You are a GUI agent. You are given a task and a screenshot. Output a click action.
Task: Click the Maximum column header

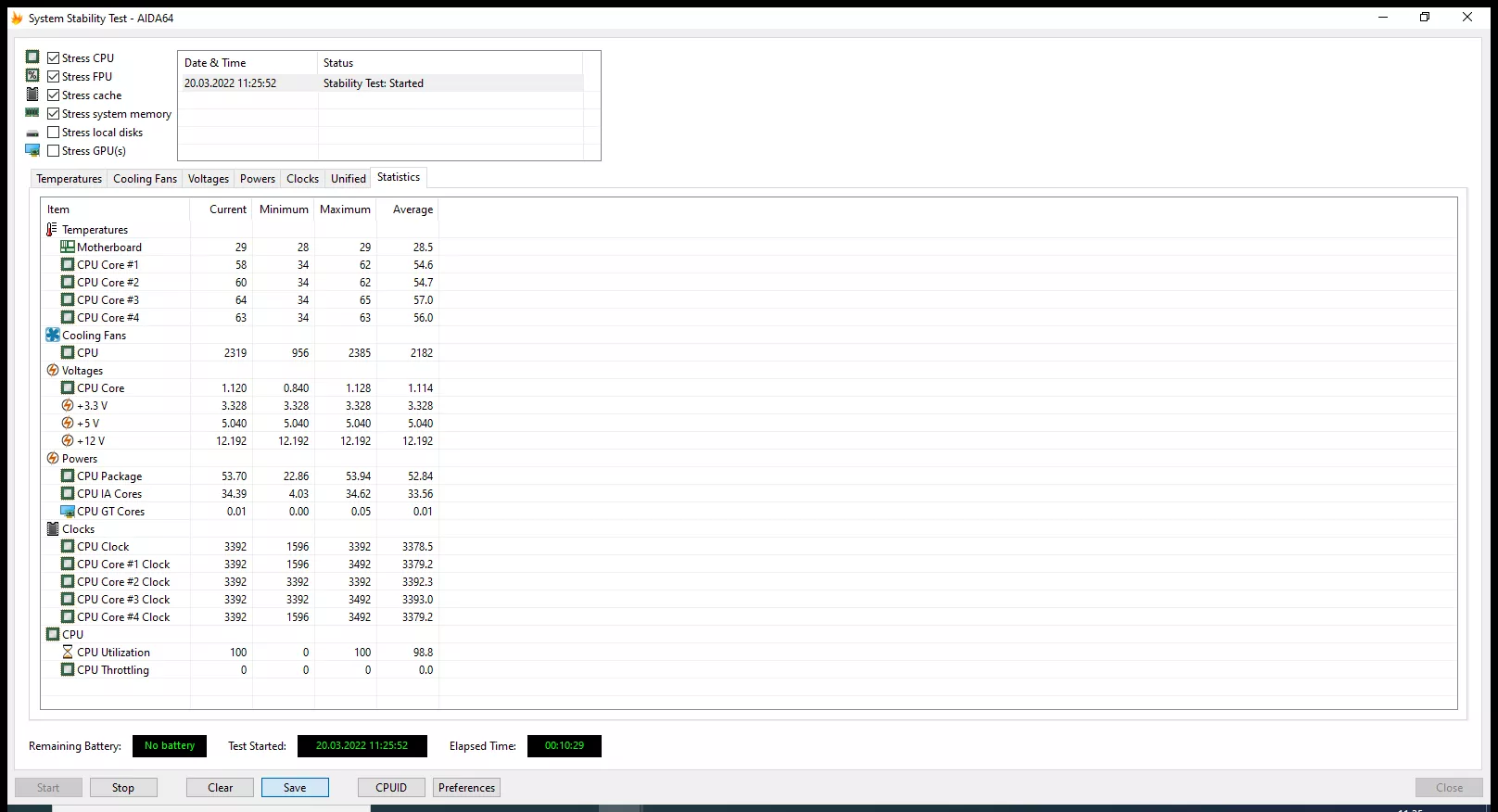(x=346, y=209)
